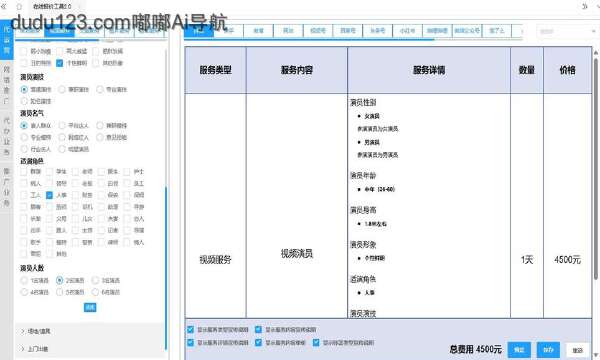
Task: Switch to the 小红书 tab
Action: (x=407, y=31)
